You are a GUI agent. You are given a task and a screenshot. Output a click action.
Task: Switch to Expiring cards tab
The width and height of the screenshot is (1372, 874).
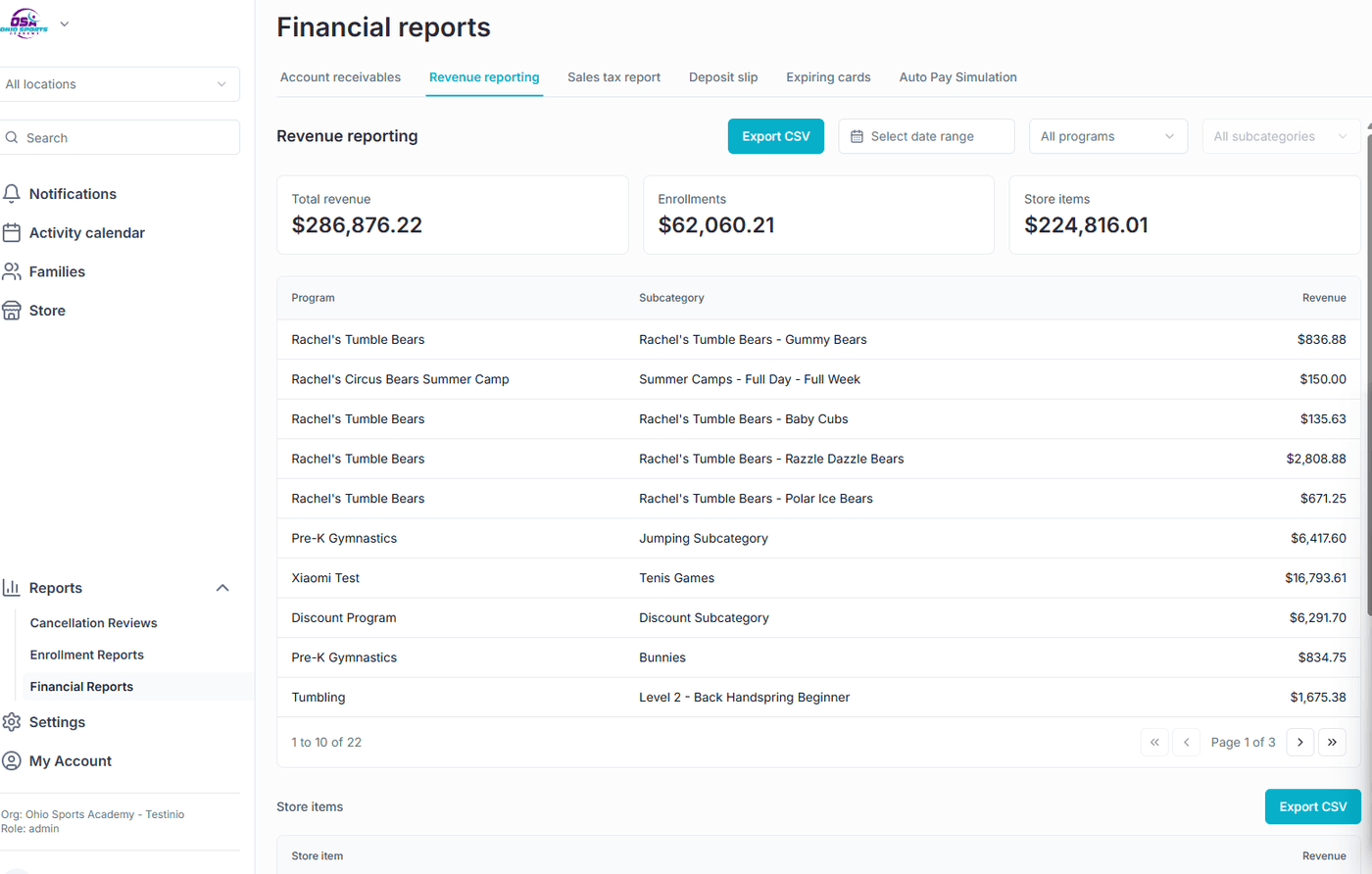[828, 77]
